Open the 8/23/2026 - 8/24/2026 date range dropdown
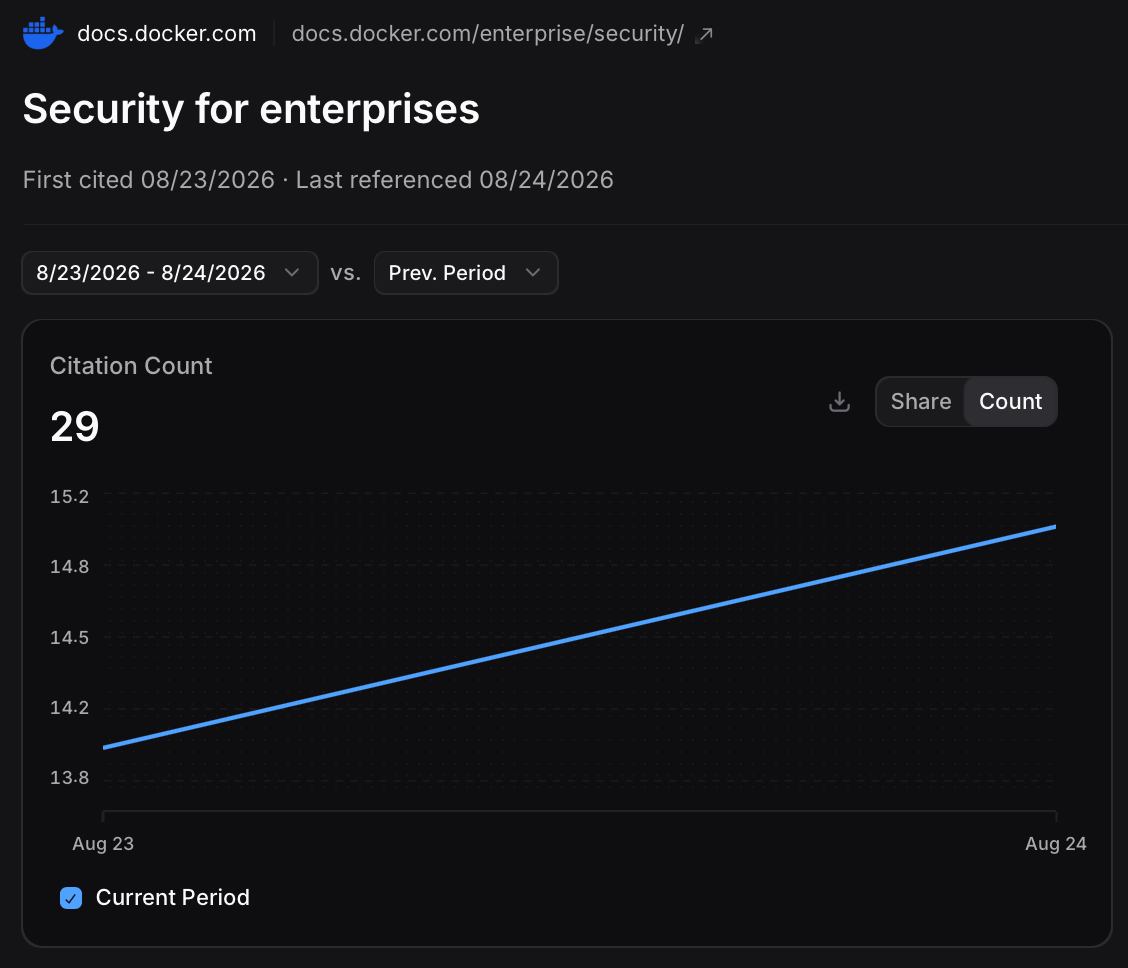 click(x=170, y=273)
